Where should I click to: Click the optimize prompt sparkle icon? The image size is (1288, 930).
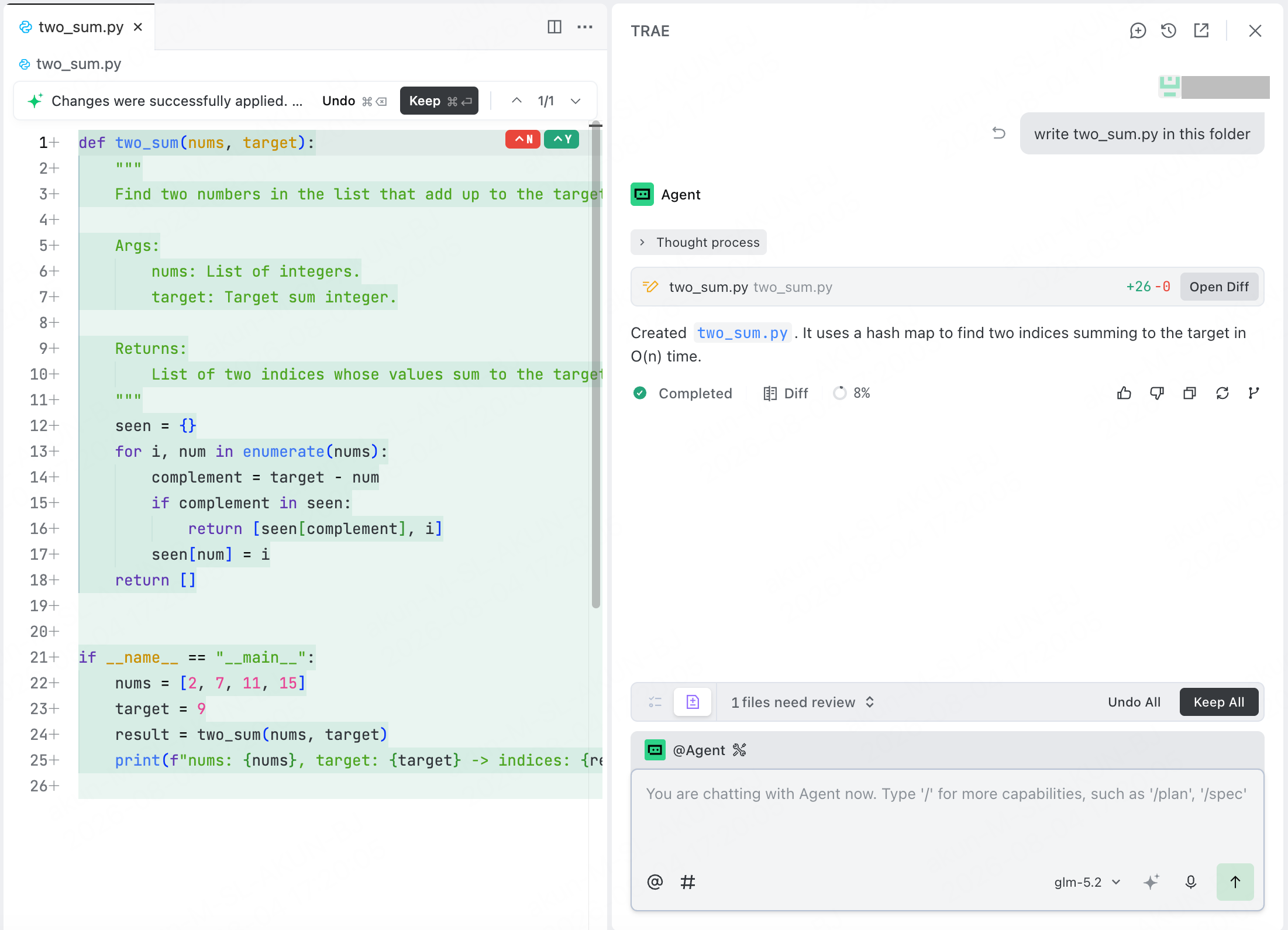pyautogui.click(x=1151, y=882)
